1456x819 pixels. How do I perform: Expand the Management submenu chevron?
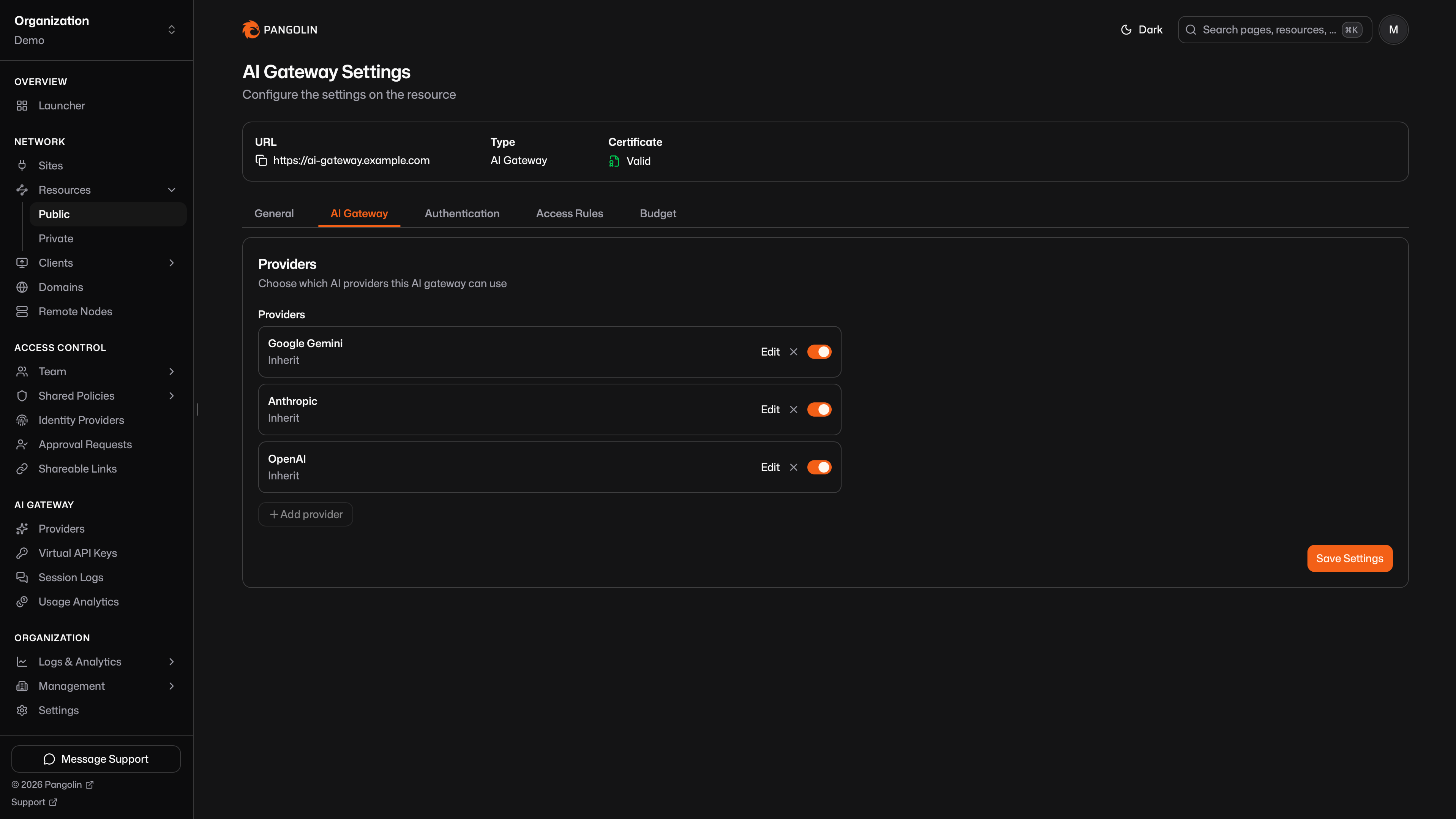click(x=172, y=686)
